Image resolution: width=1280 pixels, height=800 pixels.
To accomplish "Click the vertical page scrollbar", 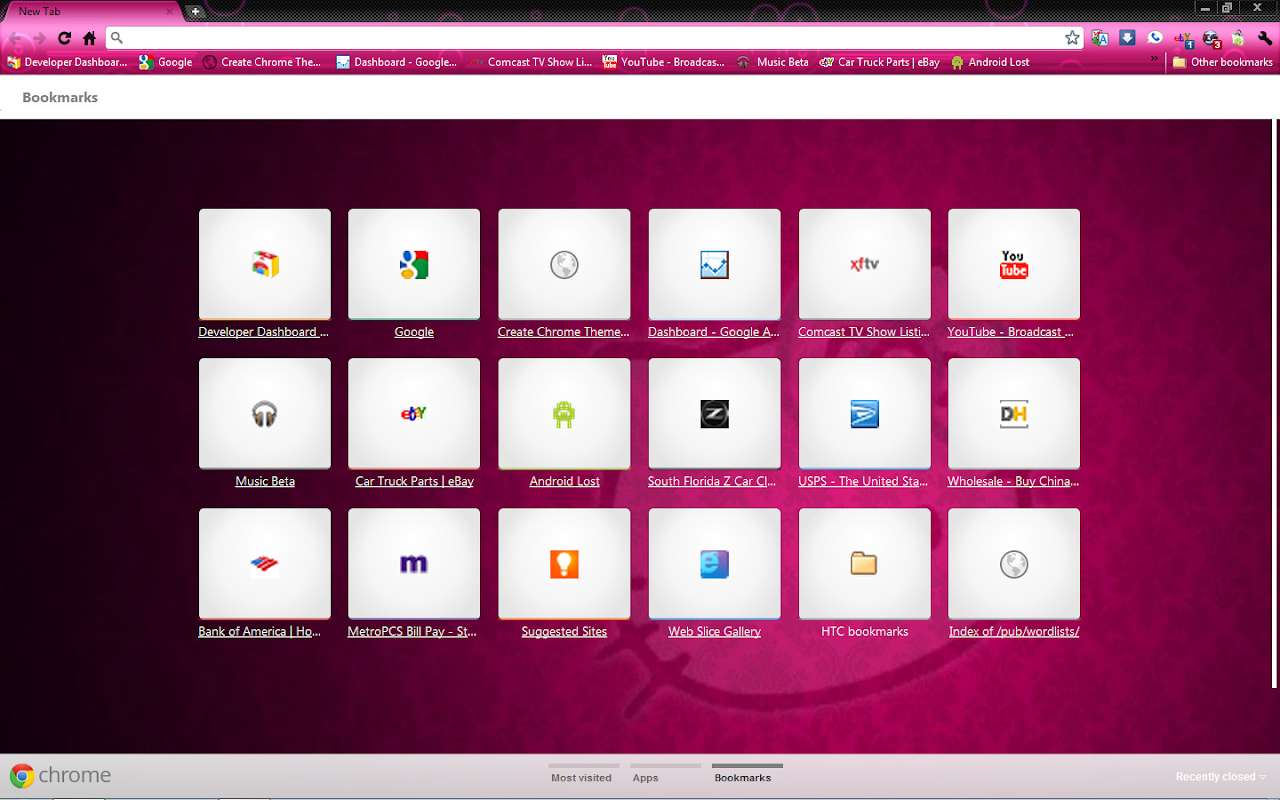I will (x=1274, y=404).
